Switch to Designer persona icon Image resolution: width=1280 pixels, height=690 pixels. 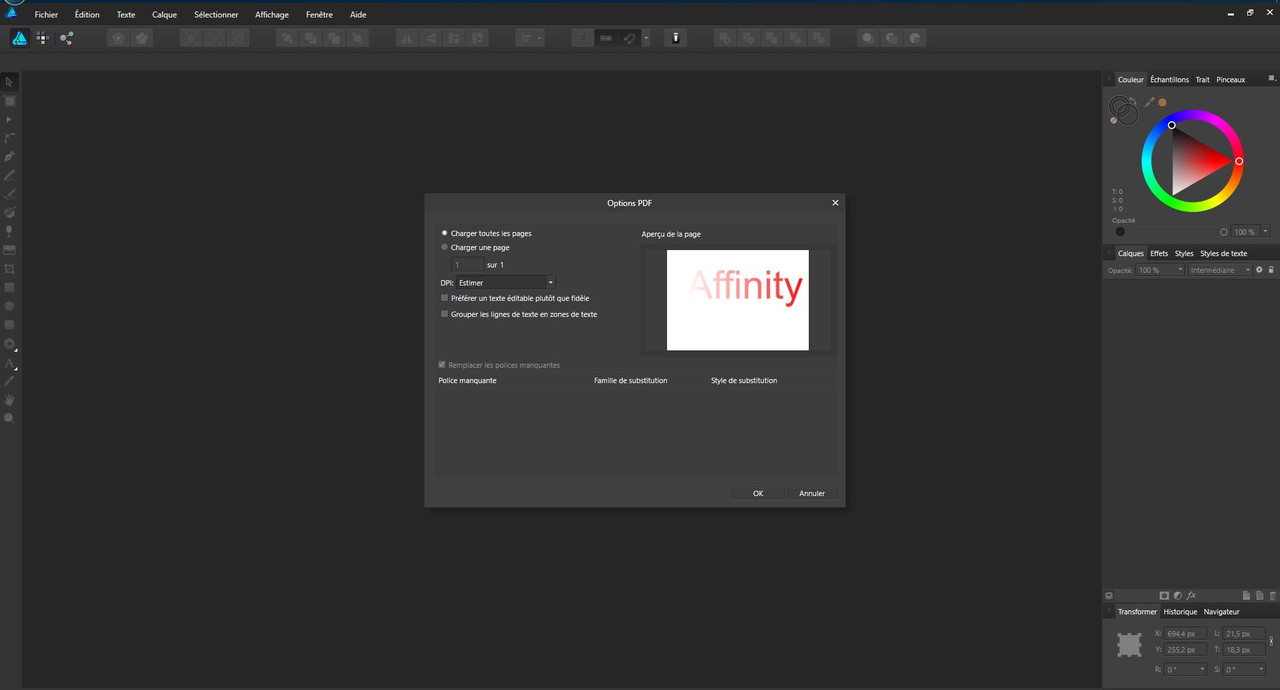[x=19, y=38]
